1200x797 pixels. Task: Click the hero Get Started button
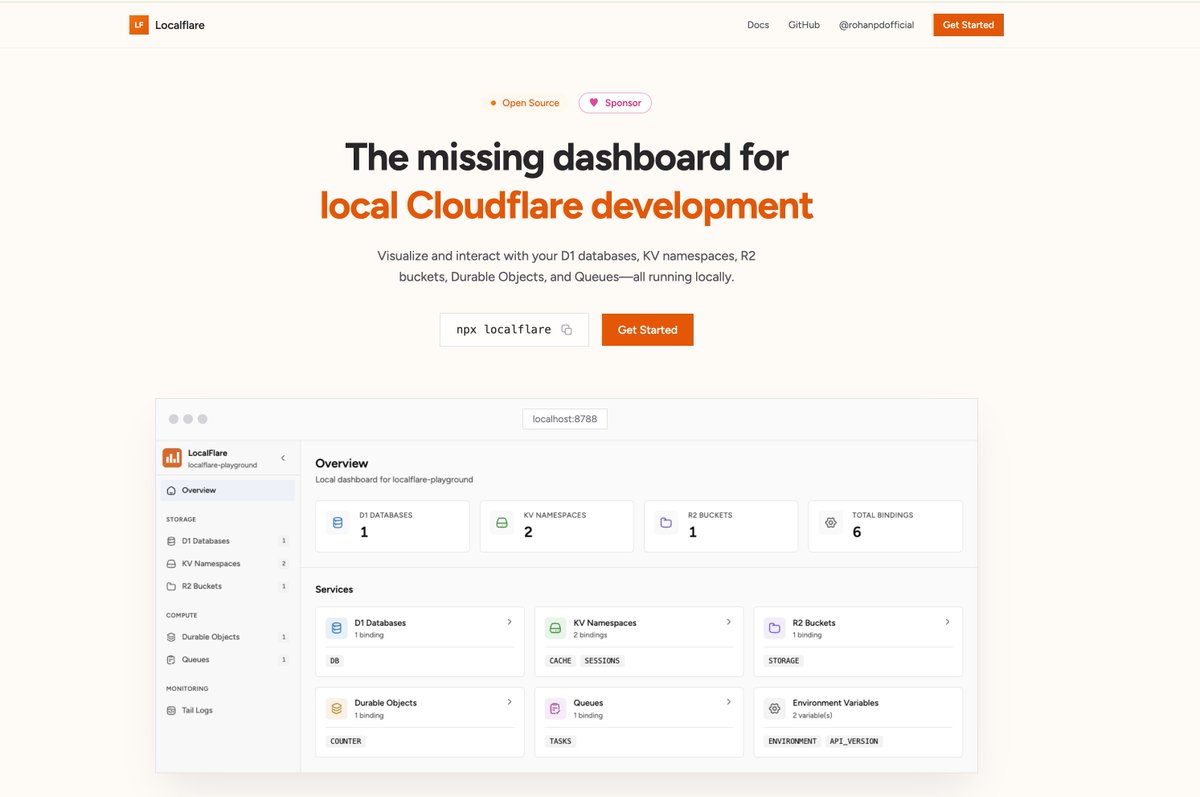[x=647, y=330]
